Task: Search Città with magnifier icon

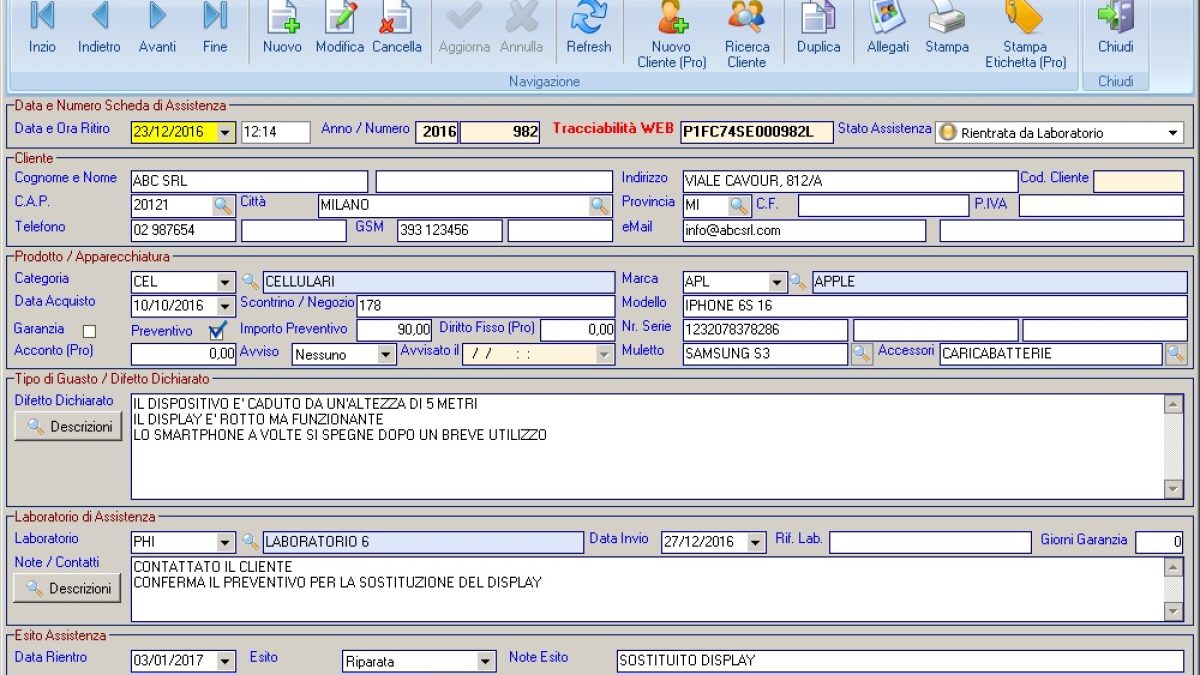Action: (x=600, y=205)
